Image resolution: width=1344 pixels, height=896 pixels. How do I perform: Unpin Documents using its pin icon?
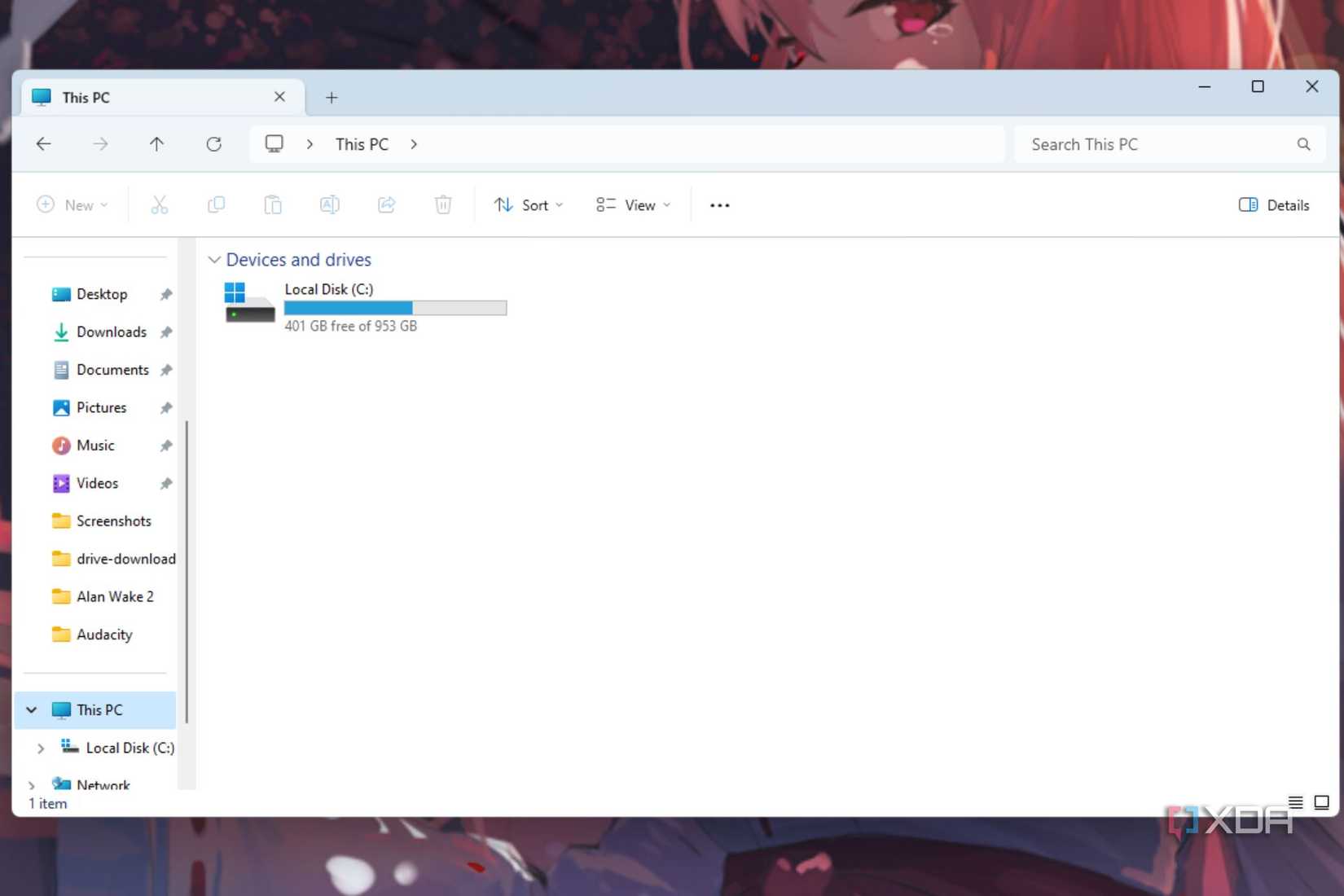166,370
